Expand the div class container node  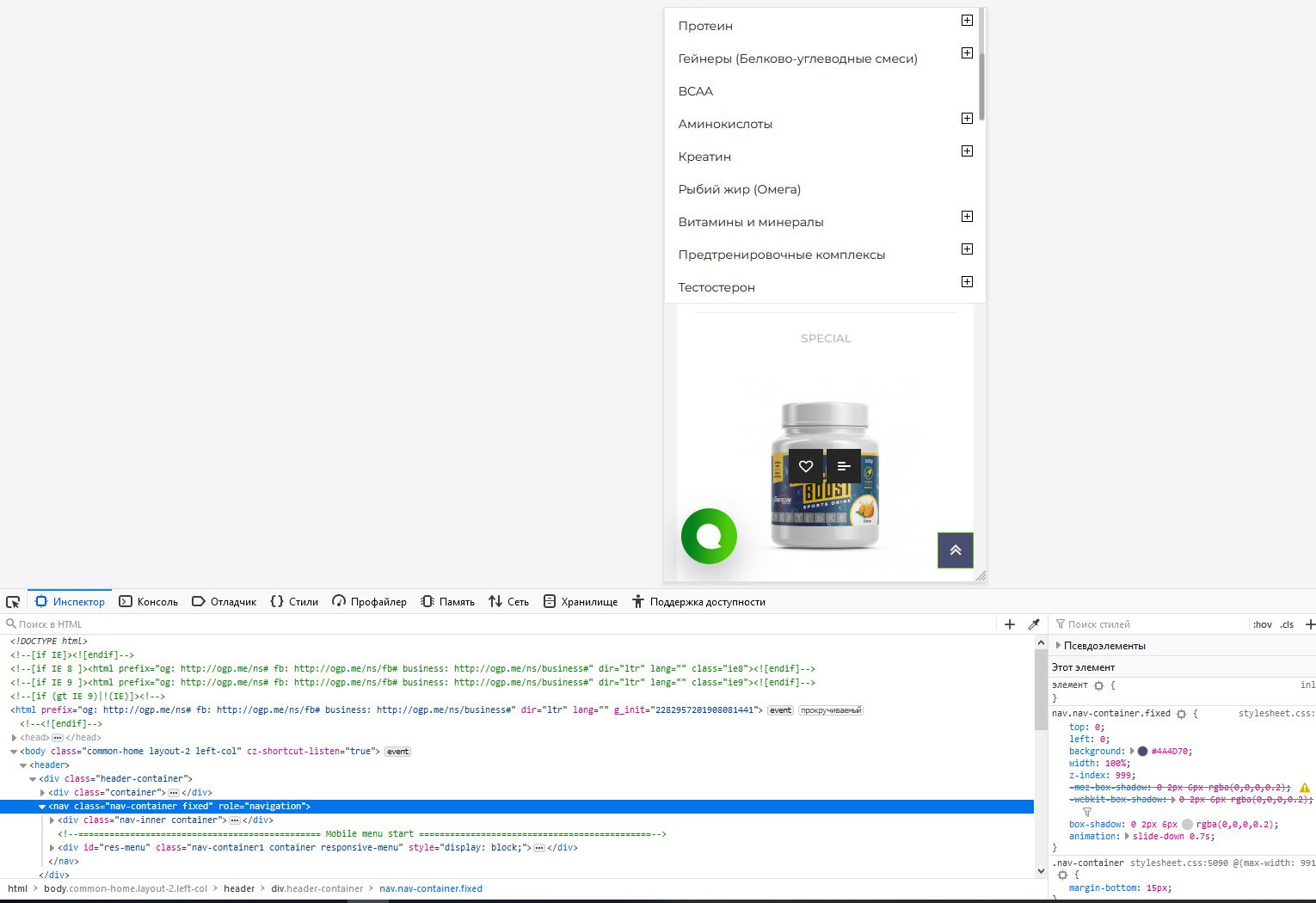tap(42, 792)
